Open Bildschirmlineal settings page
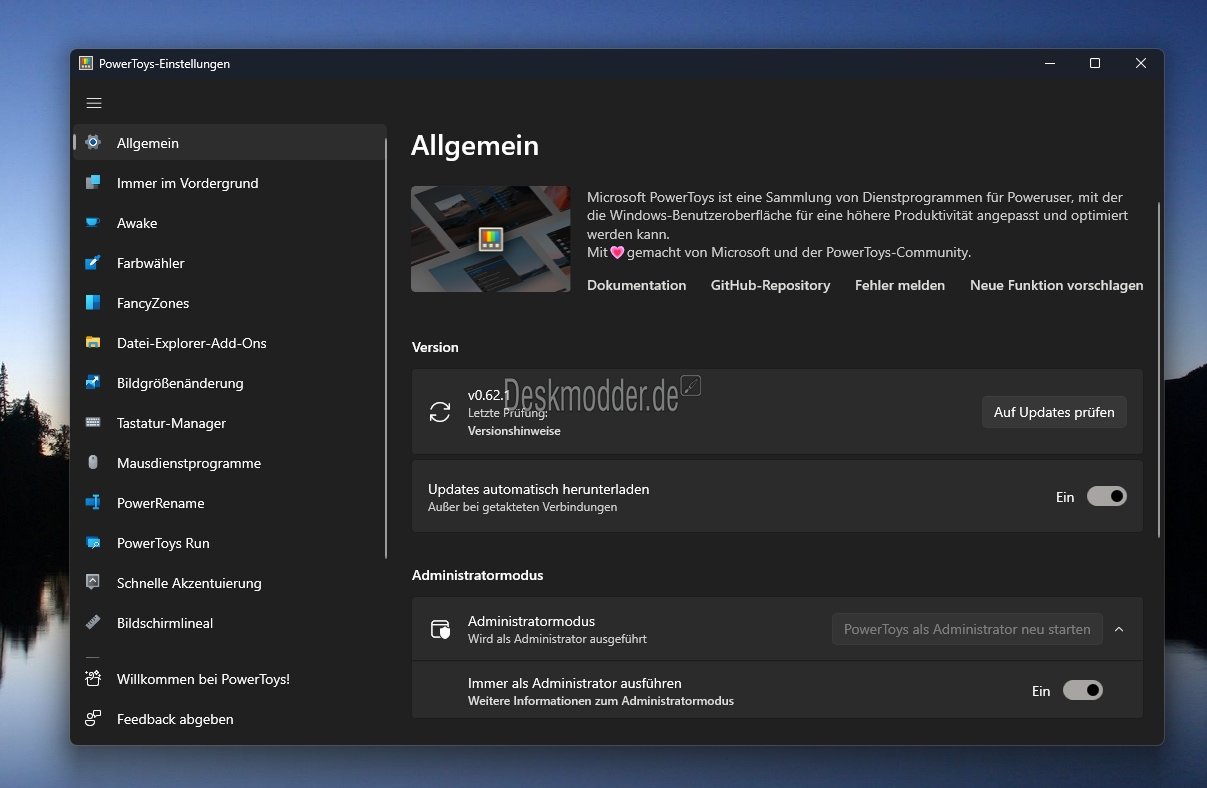The image size is (1207, 788). click(230, 623)
